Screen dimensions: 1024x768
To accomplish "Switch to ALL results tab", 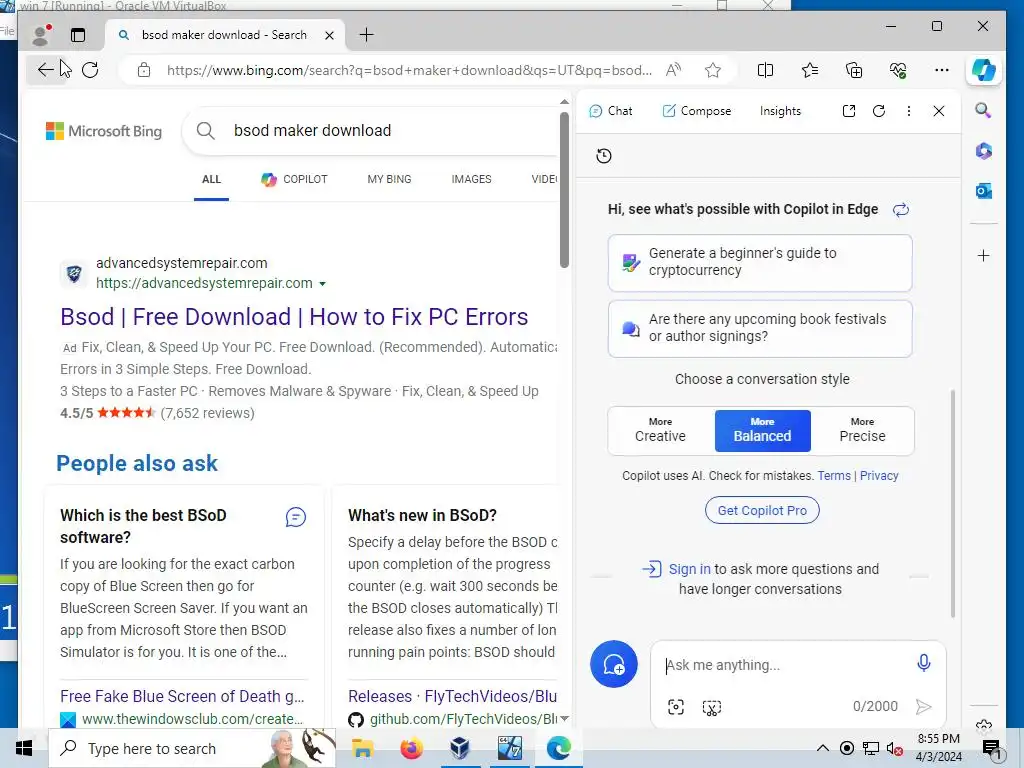I will pos(211,179).
